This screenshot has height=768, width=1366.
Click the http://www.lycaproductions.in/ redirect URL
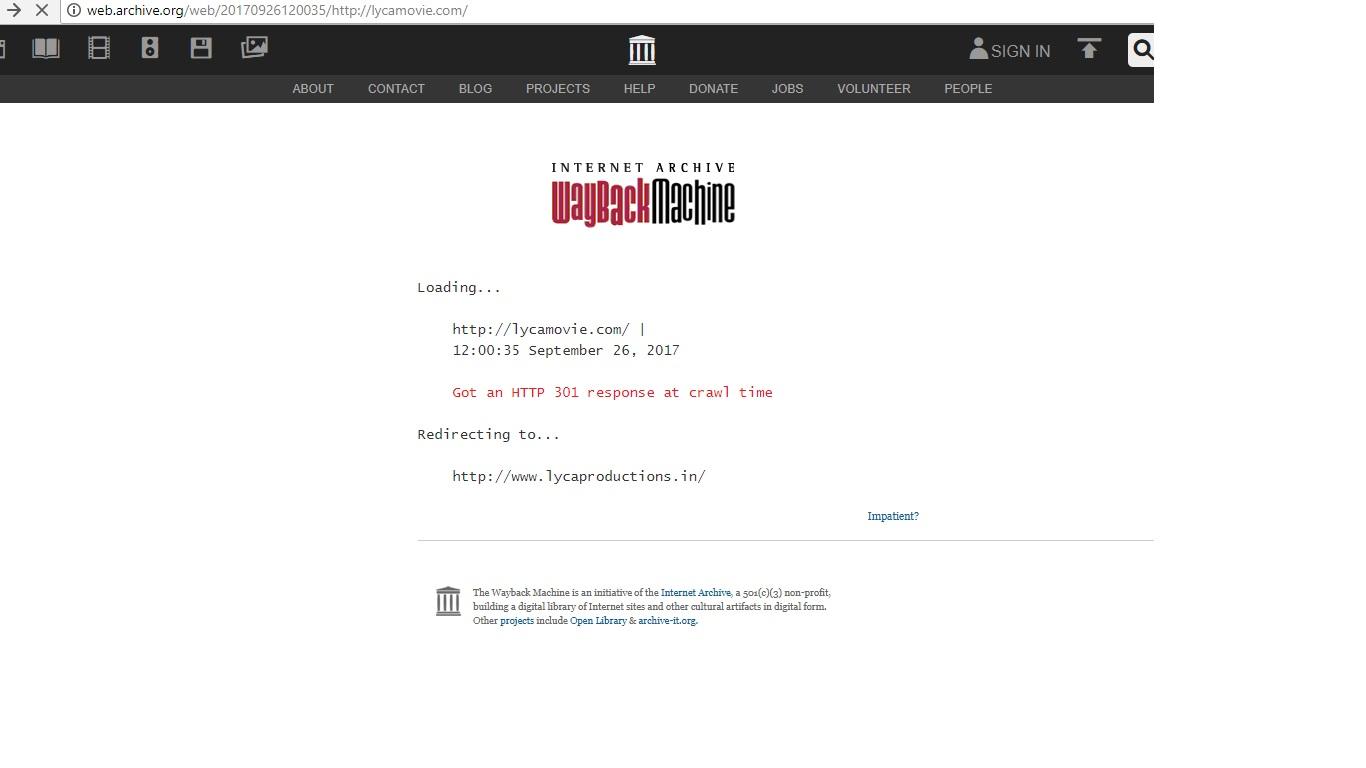pos(579,476)
